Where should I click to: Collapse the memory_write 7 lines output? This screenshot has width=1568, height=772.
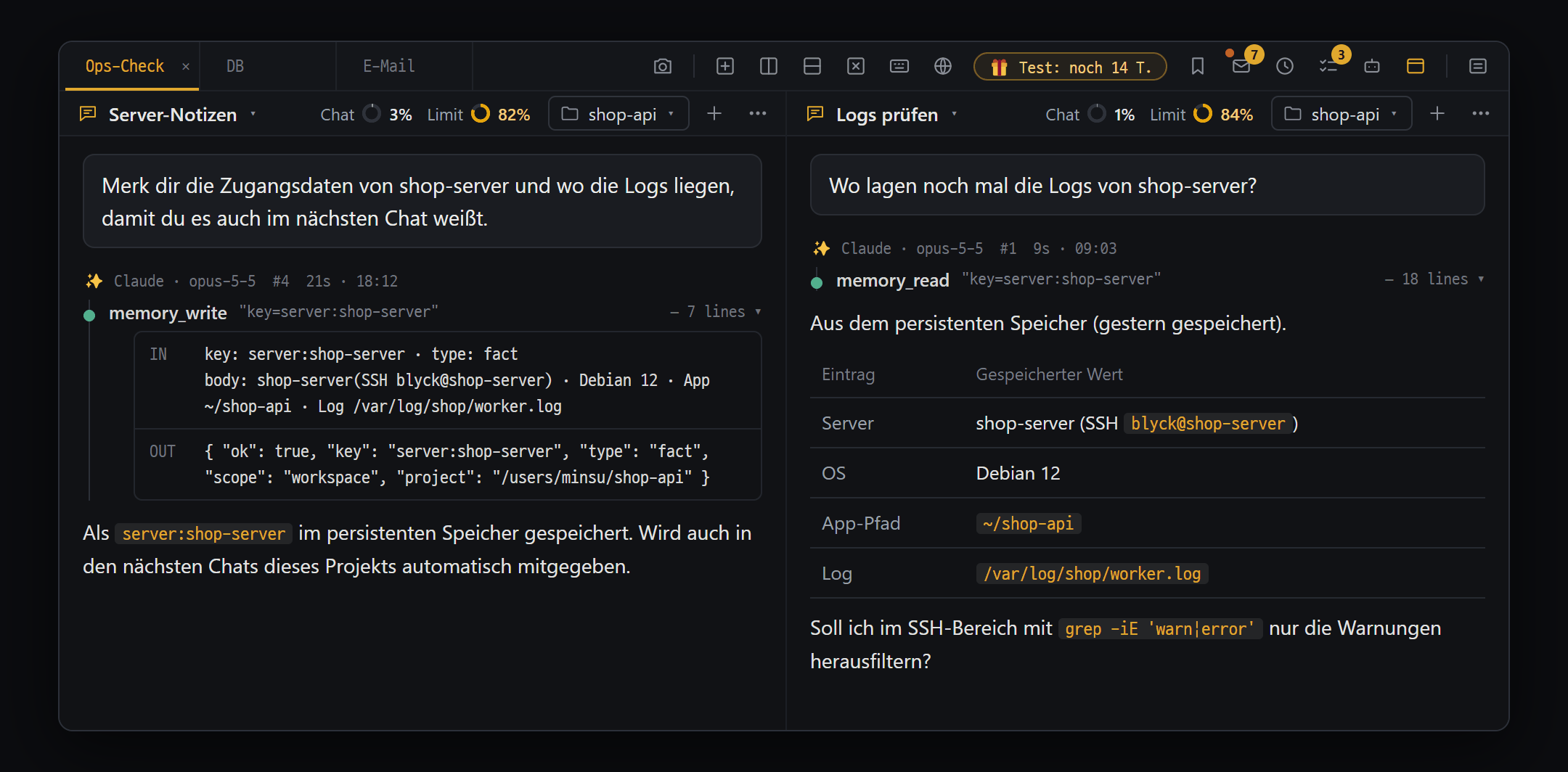716,312
